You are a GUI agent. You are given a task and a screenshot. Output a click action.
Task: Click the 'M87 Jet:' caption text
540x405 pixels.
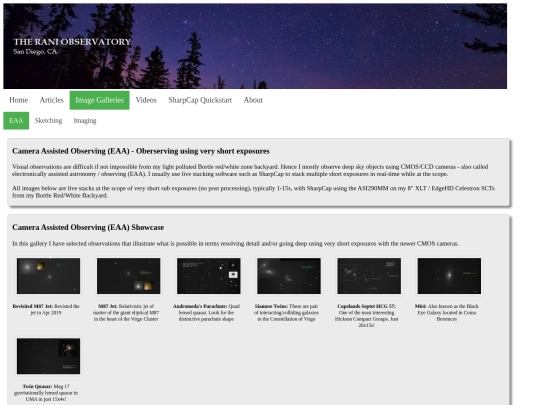(108, 306)
